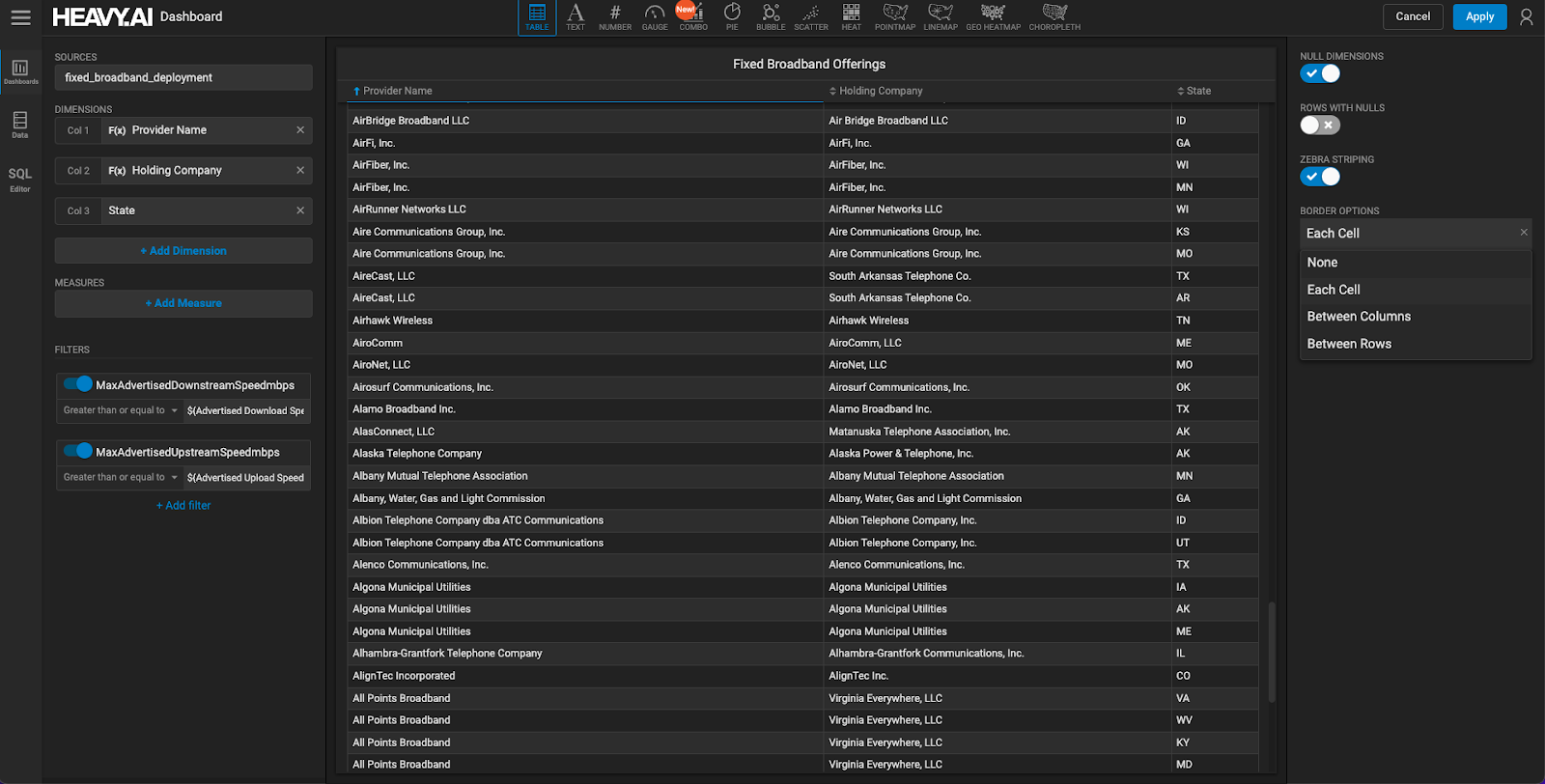Disable the Zebra Striping switch

[x=1319, y=177]
